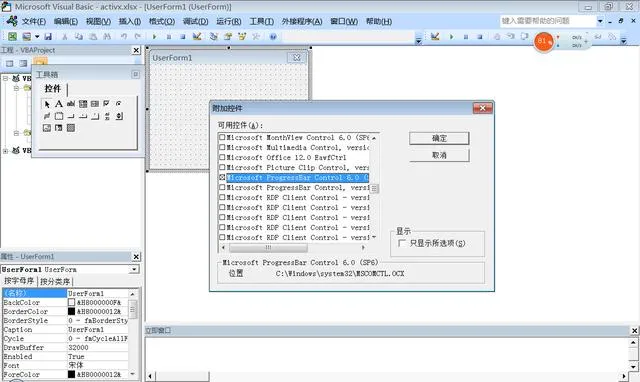This screenshot has width=640, height=382.
Task: Select the Label control in the toolbox
Action: (x=59, y=104)
